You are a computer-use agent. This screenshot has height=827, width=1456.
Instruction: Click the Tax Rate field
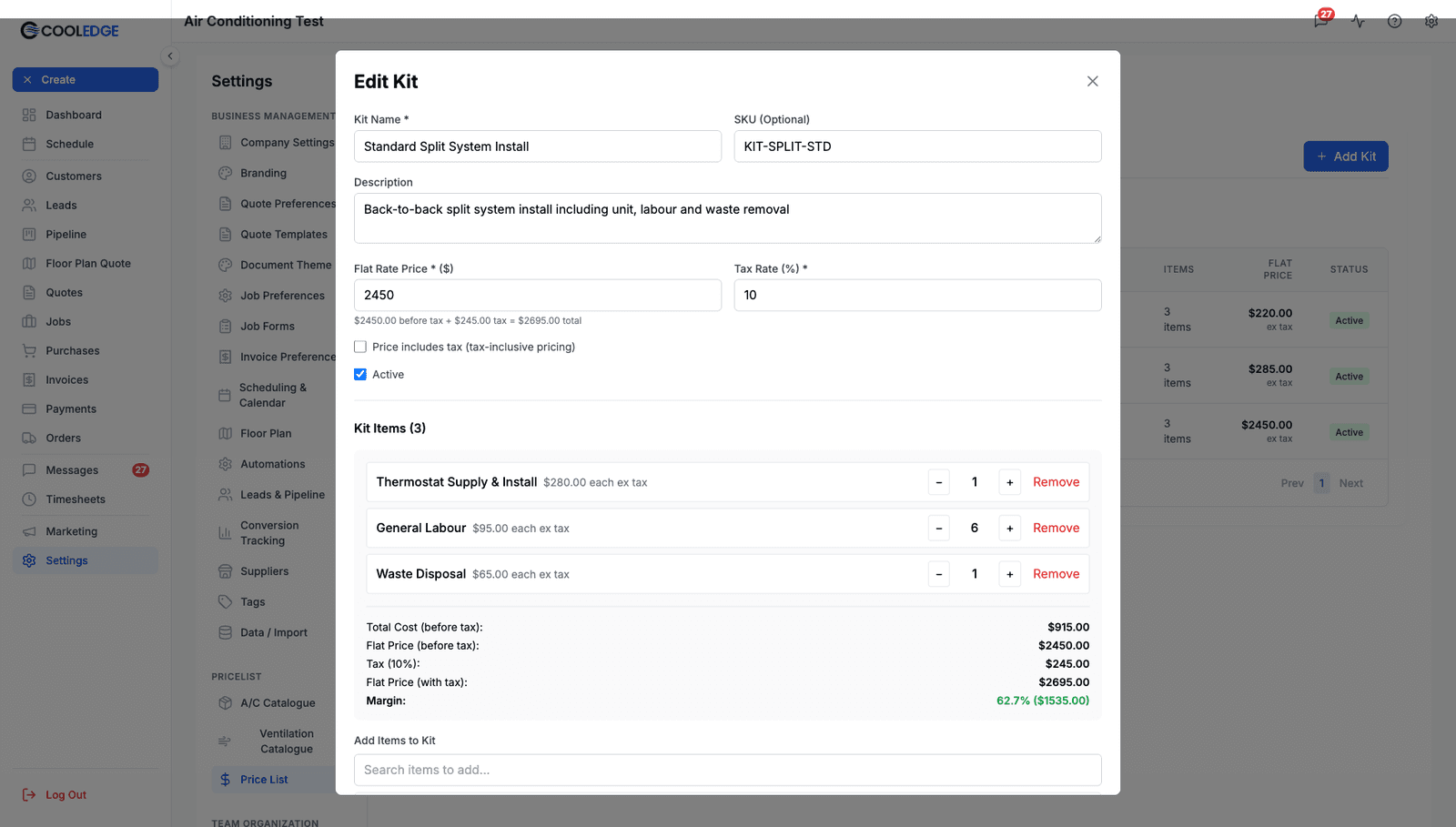(x=917, y=295)
